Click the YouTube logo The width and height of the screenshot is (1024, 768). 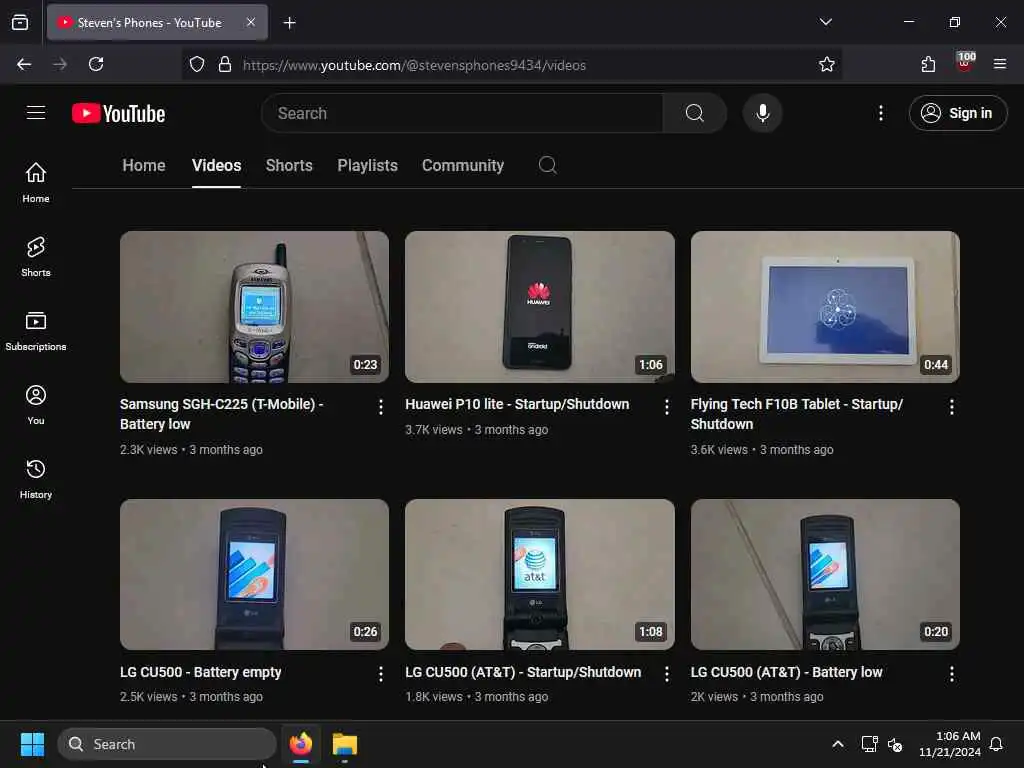click(x=118, y=113)
